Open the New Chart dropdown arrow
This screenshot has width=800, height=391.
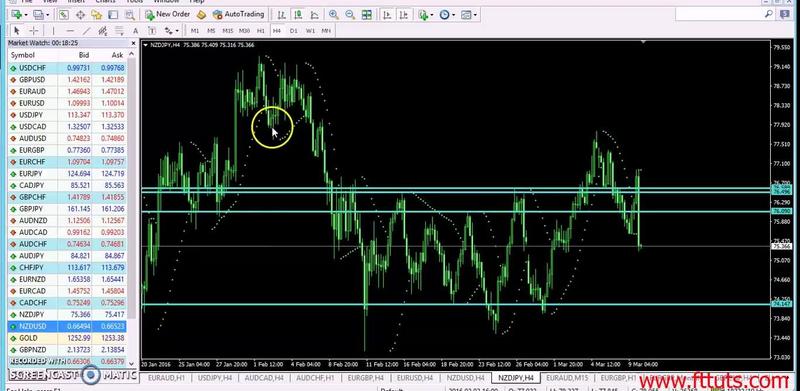tap(26, 15)
